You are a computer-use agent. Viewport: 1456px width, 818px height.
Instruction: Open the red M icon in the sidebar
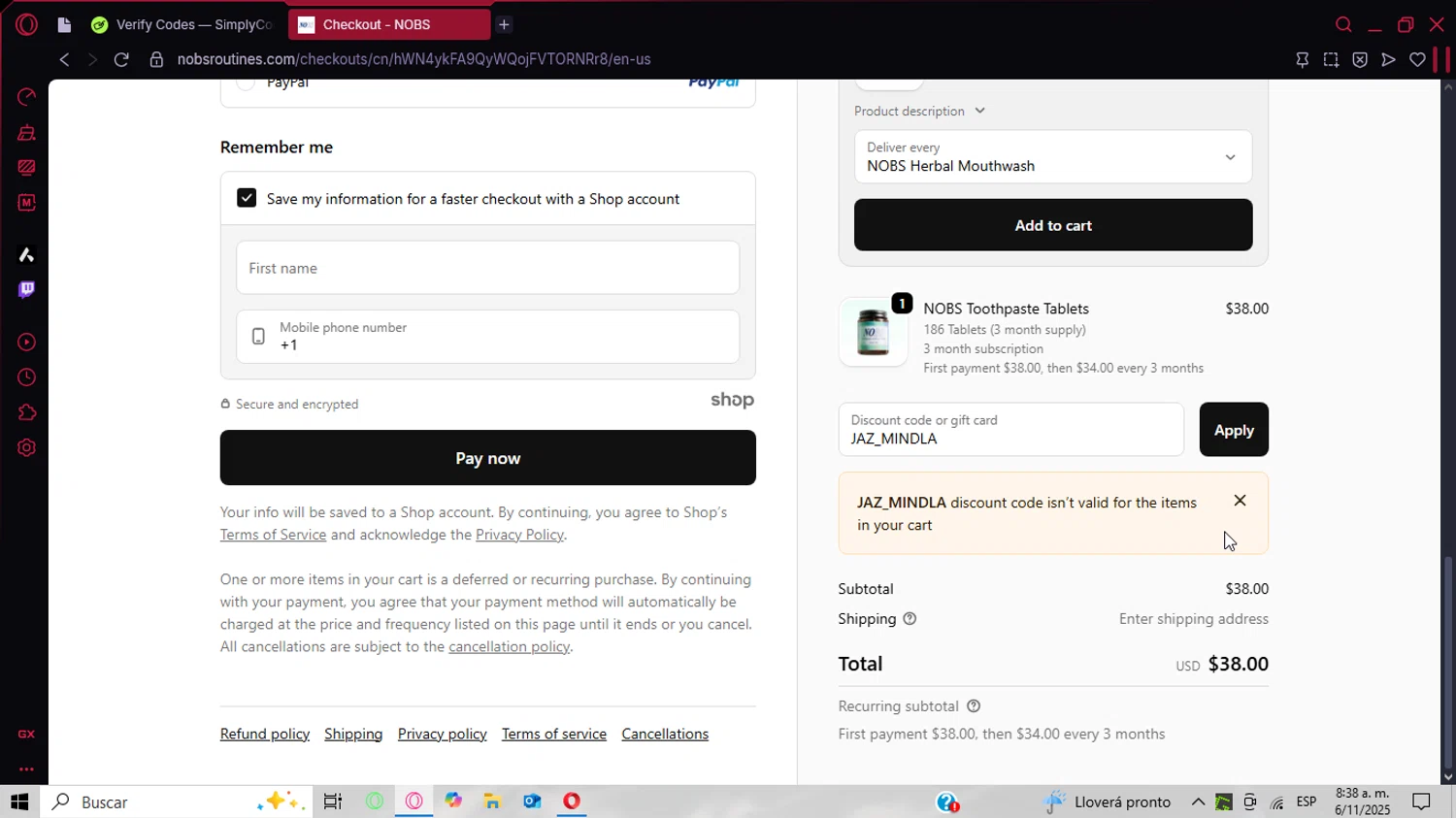tap(26, 203)
